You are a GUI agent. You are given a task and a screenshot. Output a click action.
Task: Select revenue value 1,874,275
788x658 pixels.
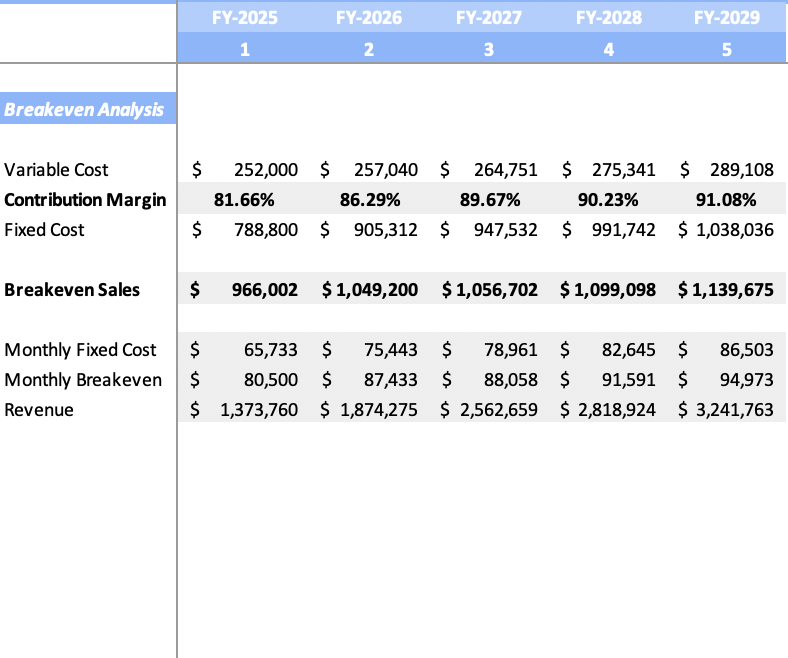(379, 410)
